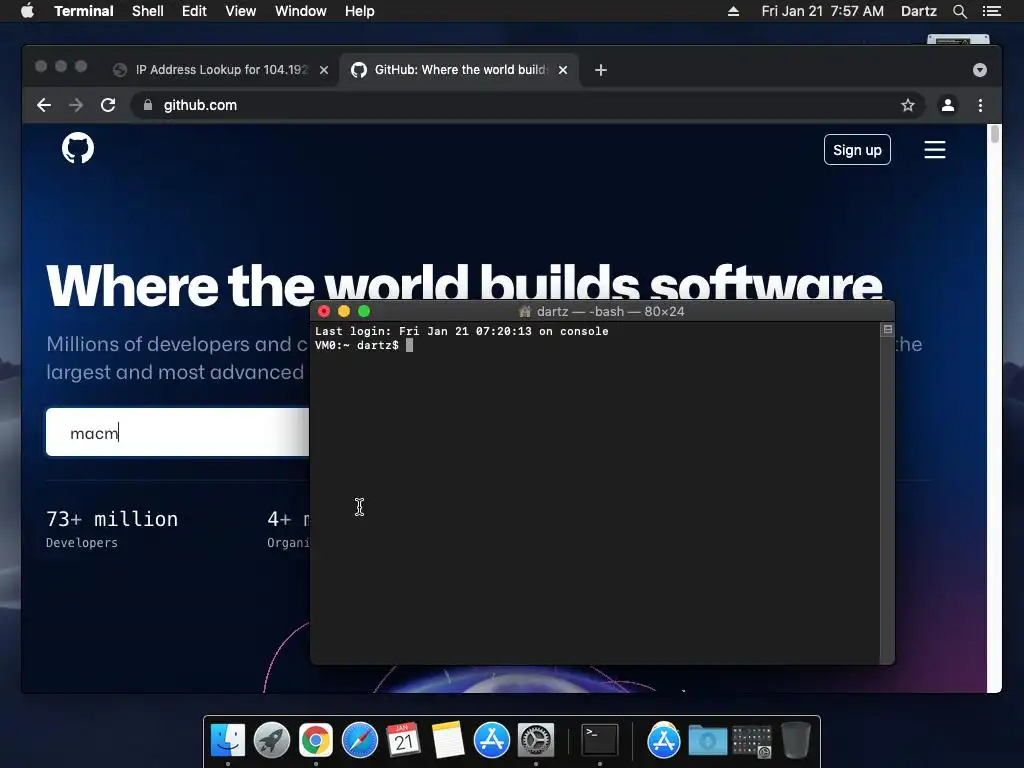This screenshot has width=1024, height=768.
Task: Open the View menu
Action: 240,11
